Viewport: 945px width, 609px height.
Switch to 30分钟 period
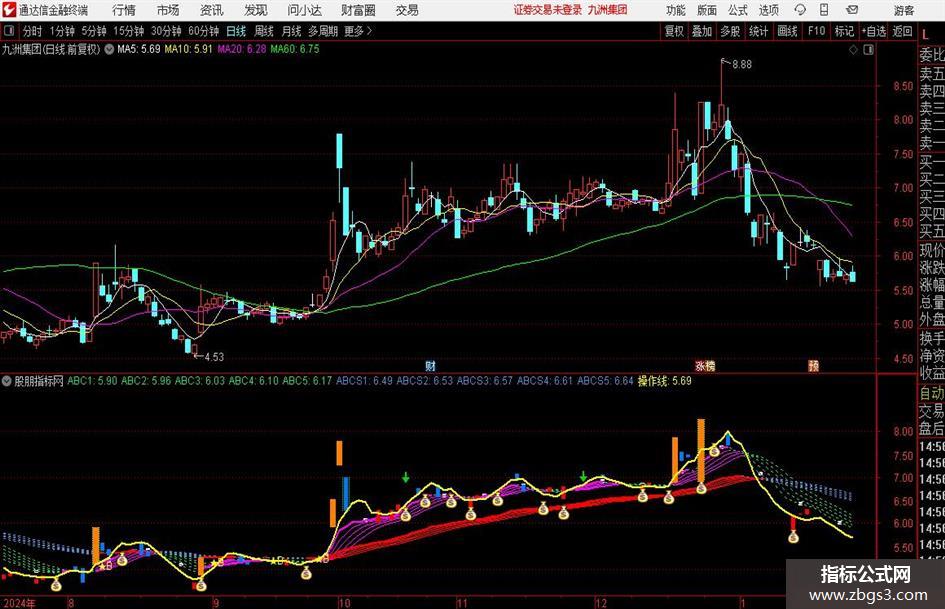(x=166, y=31)
